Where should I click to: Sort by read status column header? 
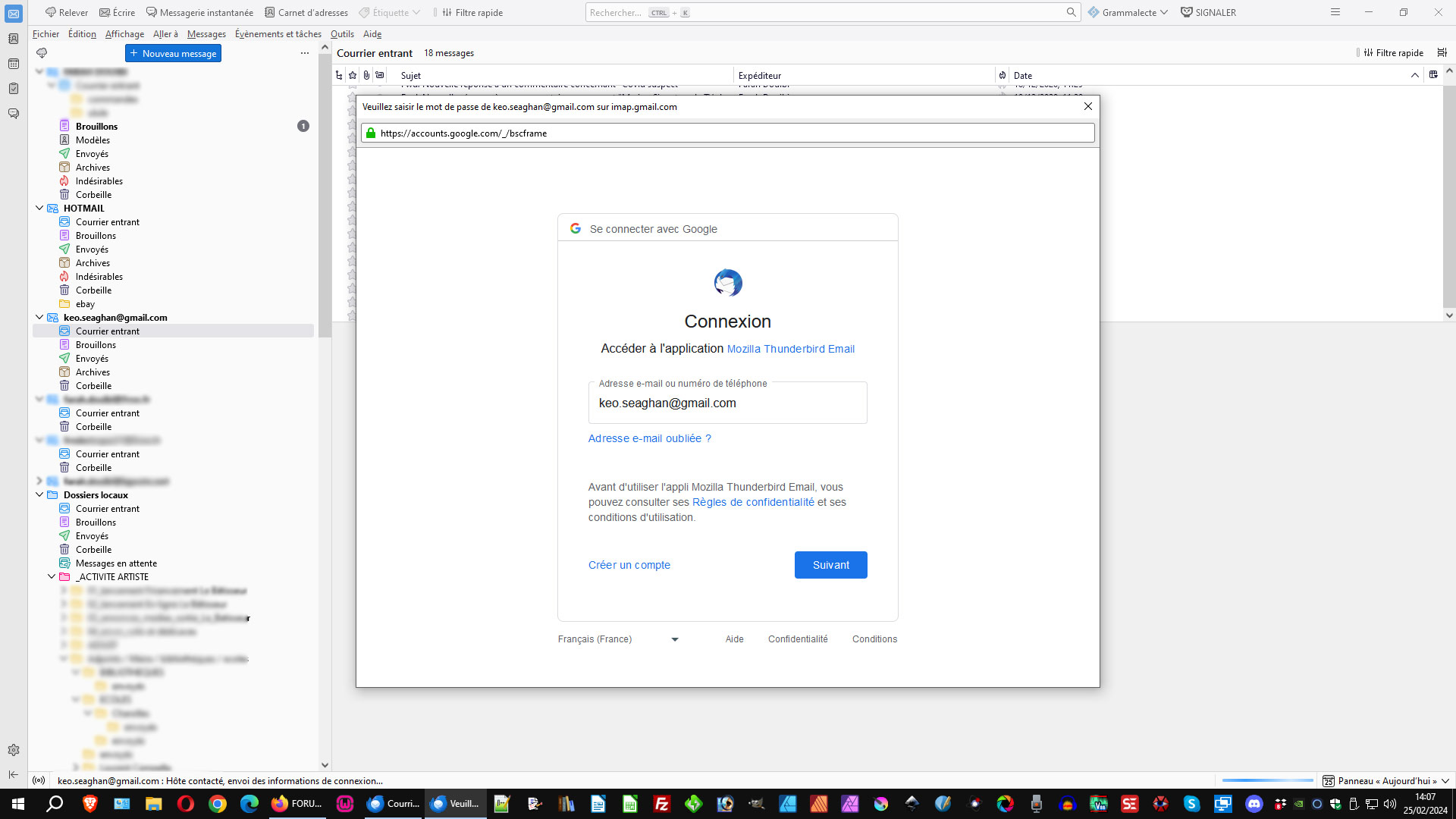click(380, 75)
